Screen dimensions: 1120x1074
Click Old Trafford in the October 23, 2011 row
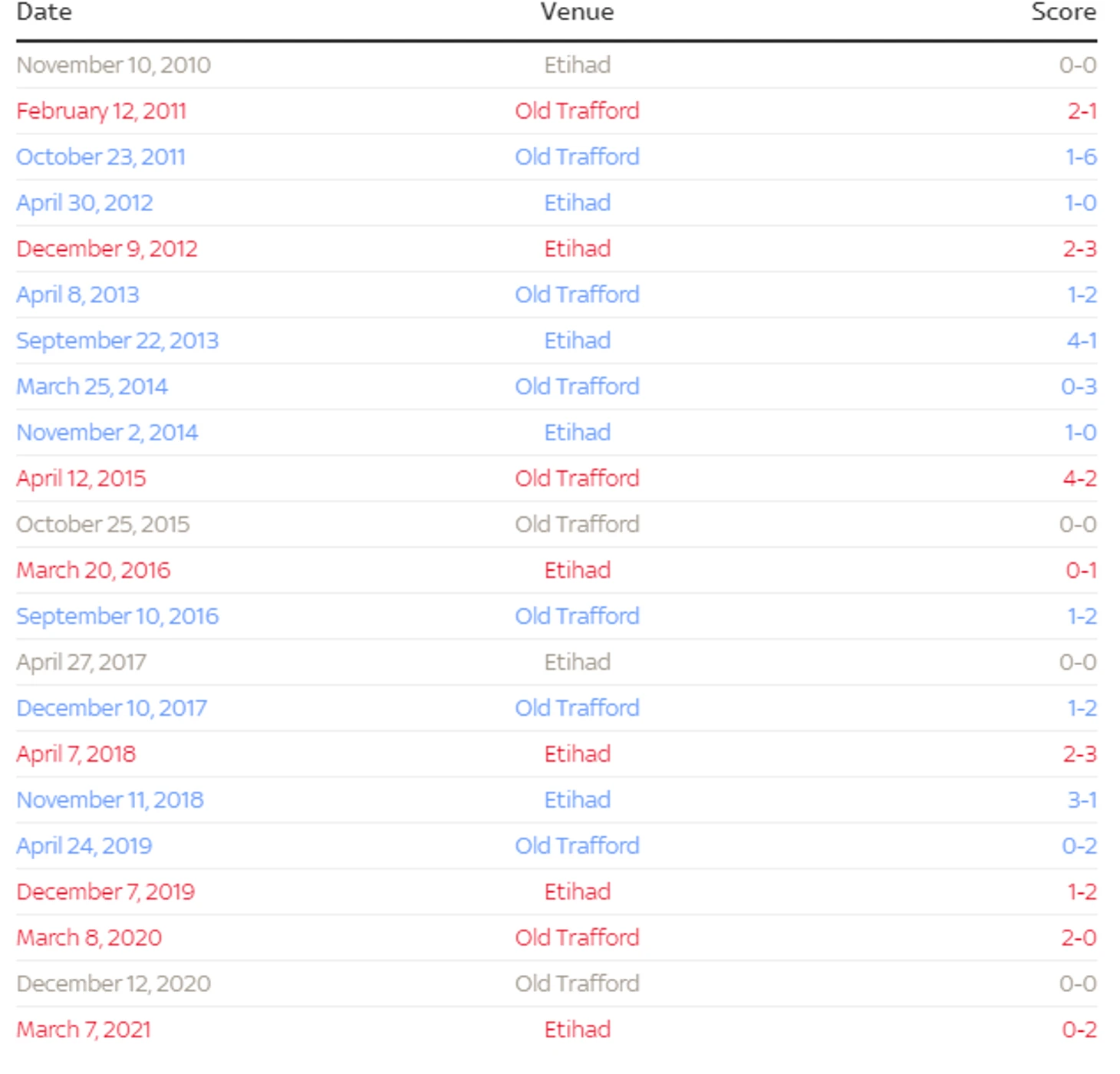[x=577, y=157]
